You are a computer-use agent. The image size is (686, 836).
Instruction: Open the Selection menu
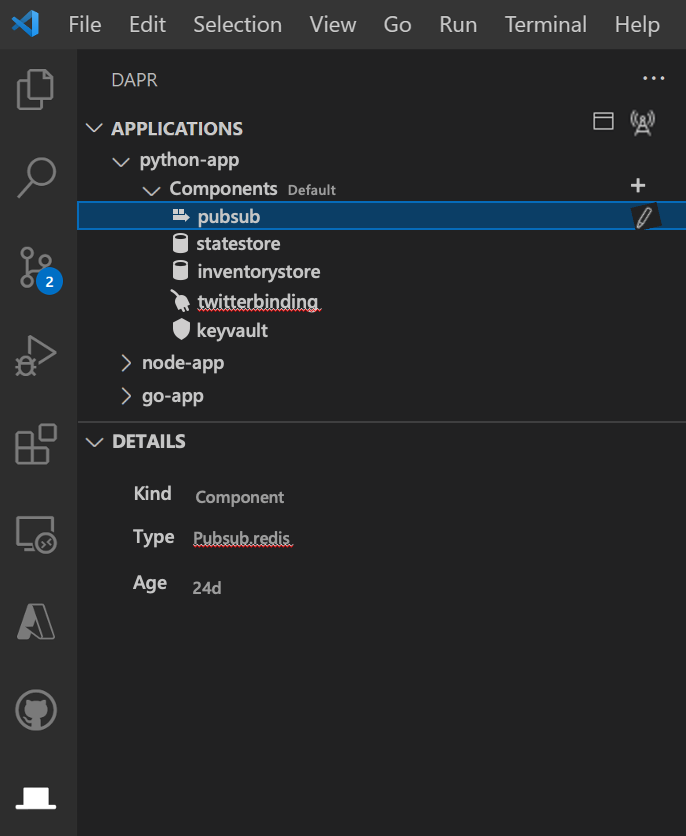[x=237, y=25]
